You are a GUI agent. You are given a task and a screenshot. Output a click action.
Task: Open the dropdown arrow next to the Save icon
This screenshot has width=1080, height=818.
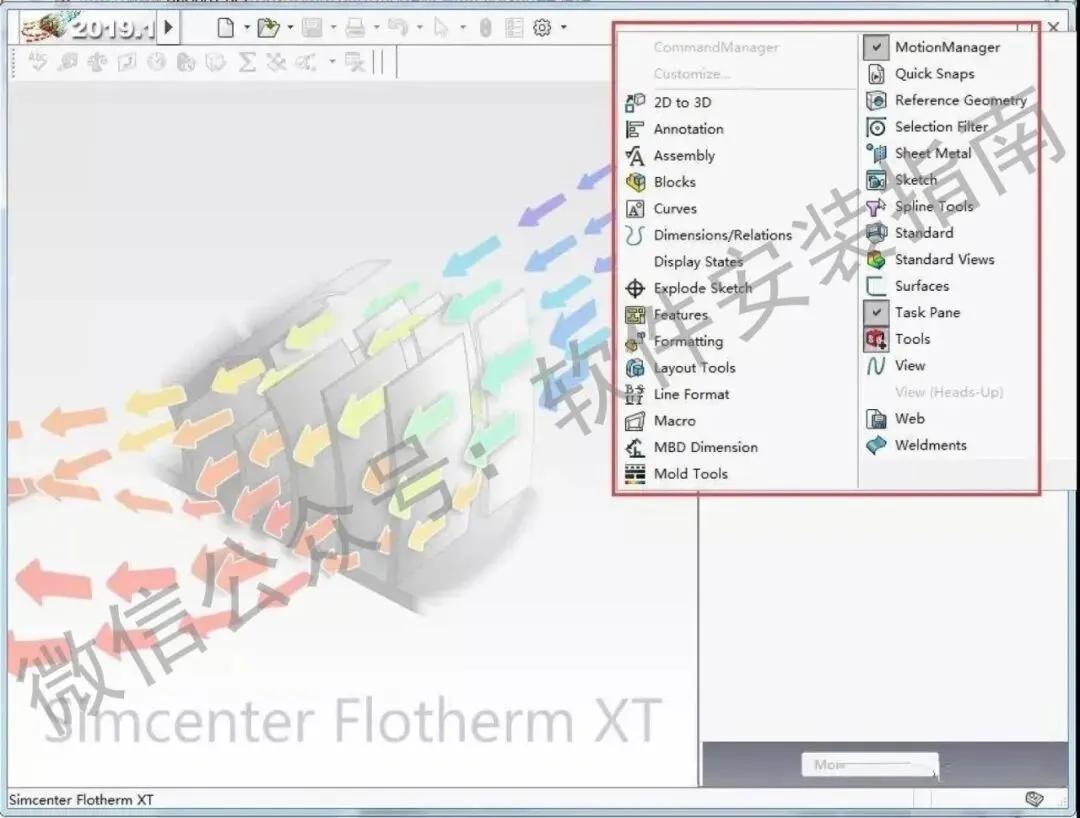pos(333,28)
